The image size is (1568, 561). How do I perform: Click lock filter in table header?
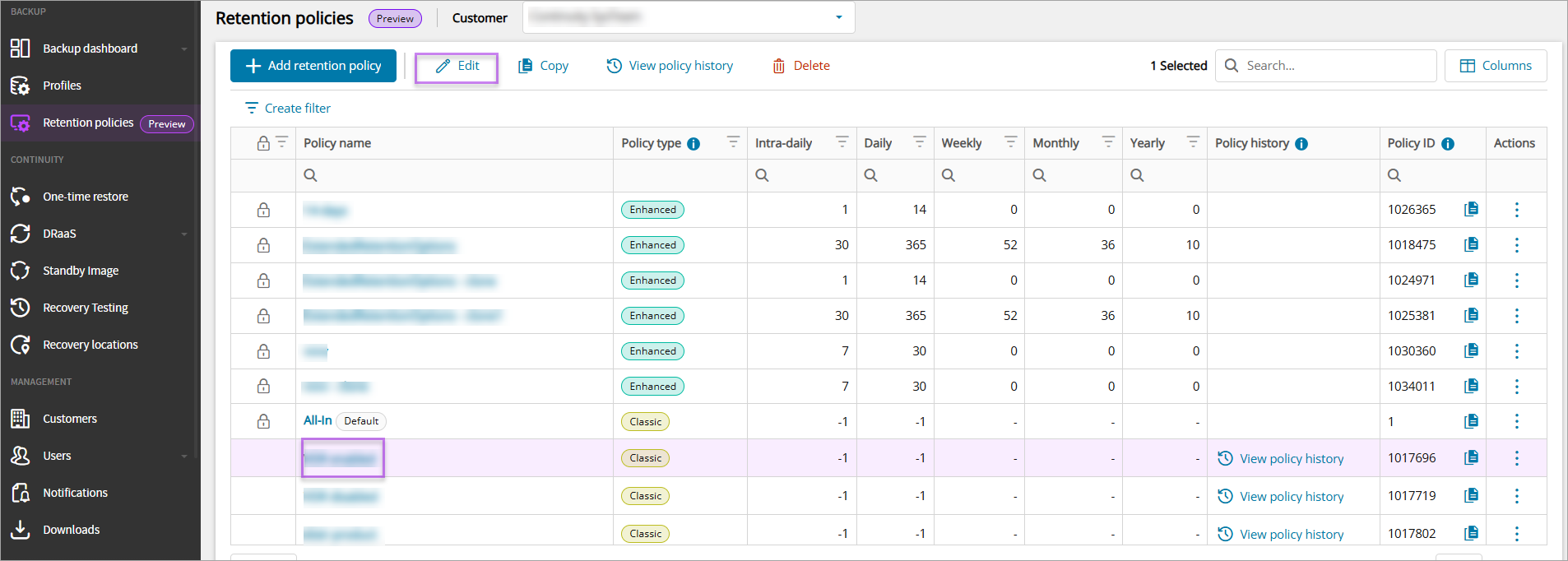281,142
